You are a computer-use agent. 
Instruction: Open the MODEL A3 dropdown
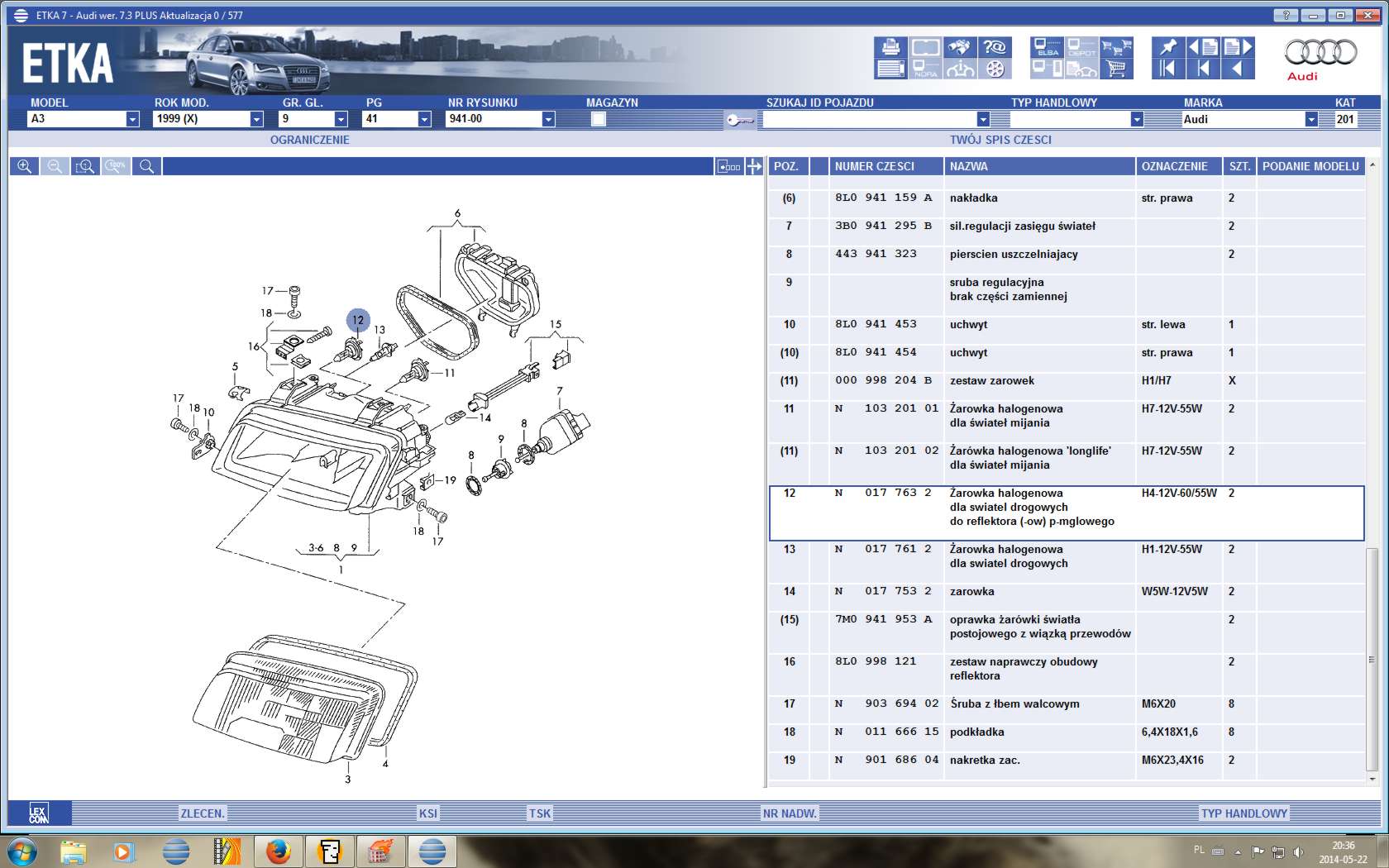132,119
